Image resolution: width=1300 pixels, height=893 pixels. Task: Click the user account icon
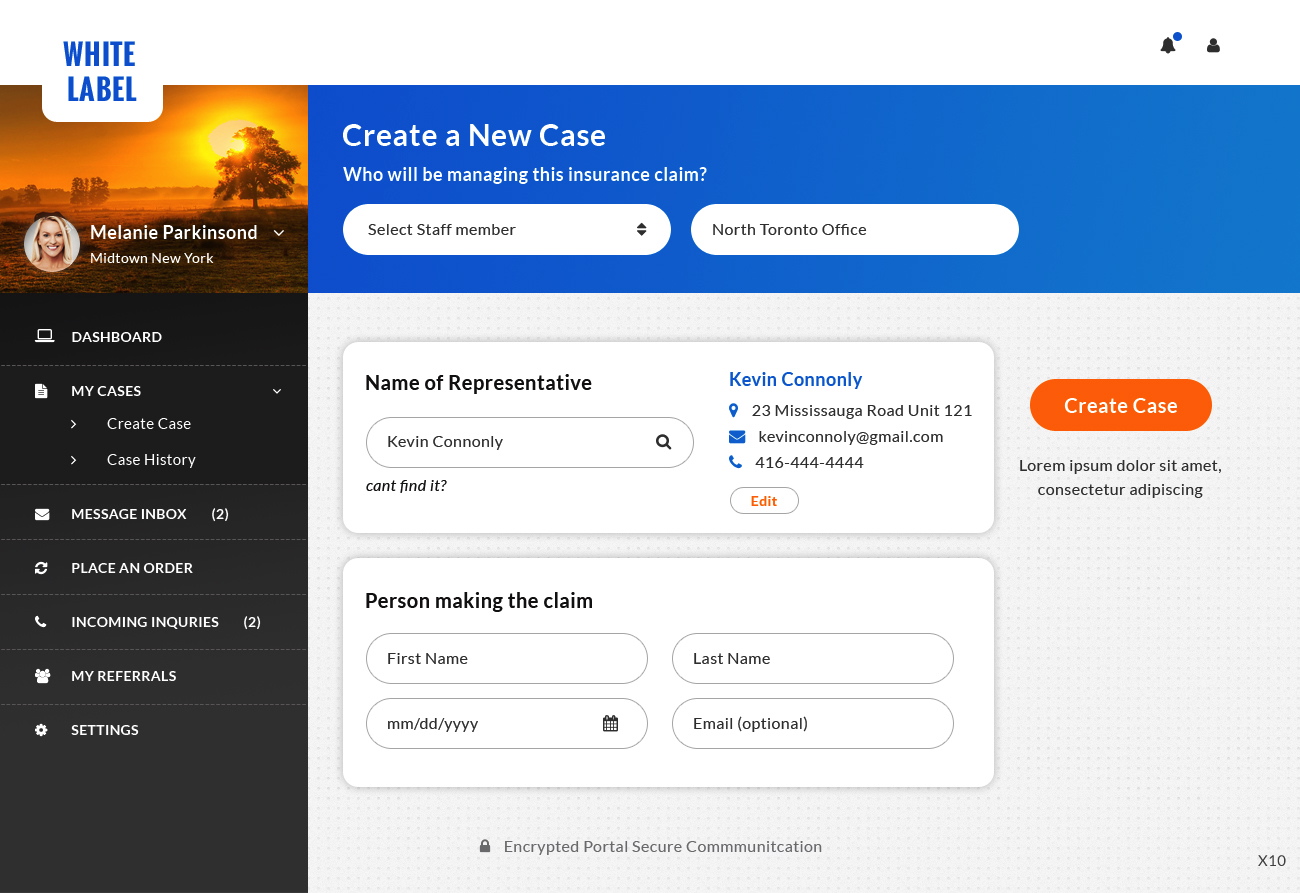[1213, 46]
